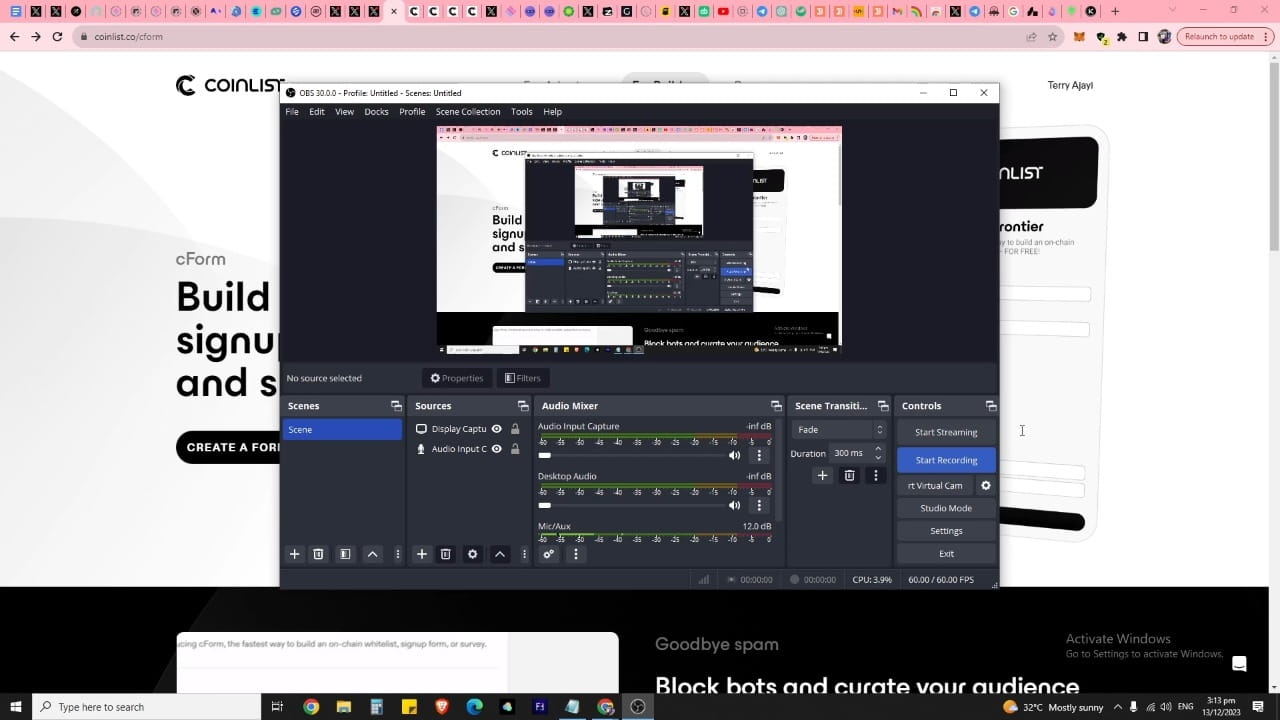Open the Scenes panel three-dot menu

pos(397,554)
